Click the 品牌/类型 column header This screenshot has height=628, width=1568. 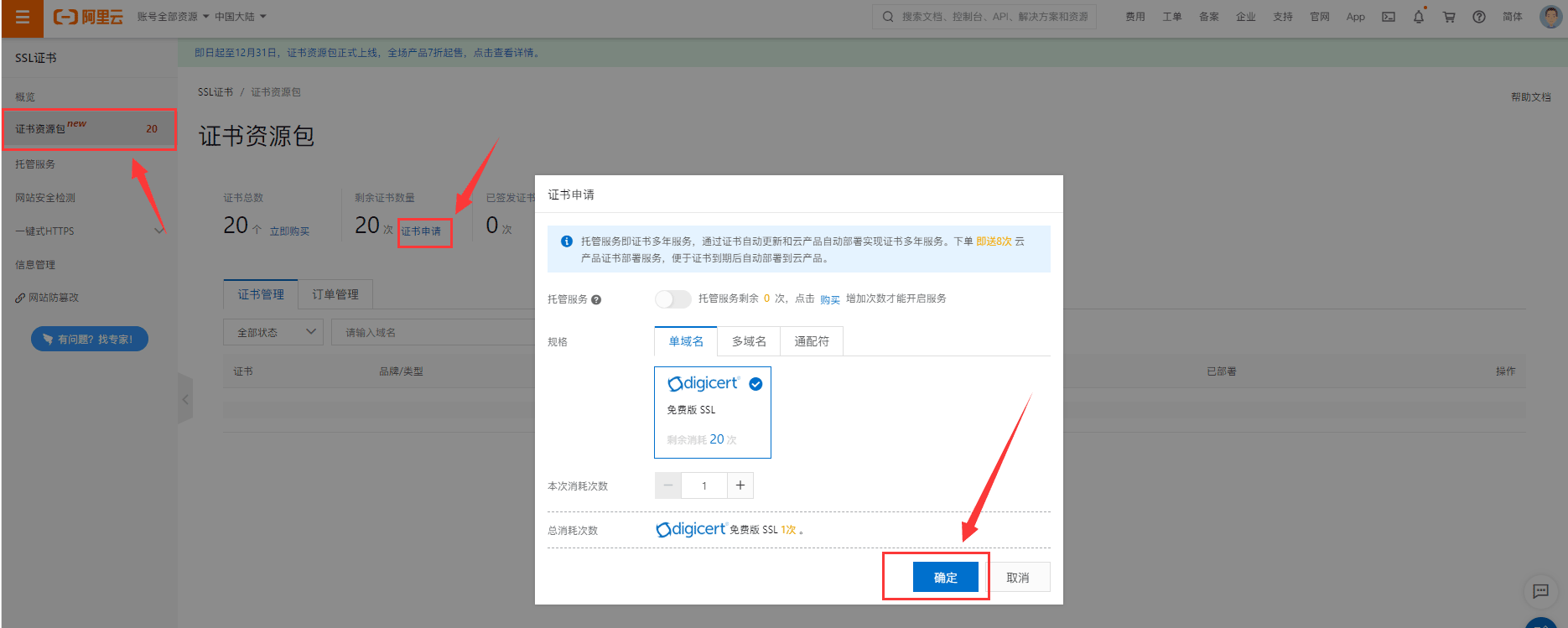[x=401, y=371]
